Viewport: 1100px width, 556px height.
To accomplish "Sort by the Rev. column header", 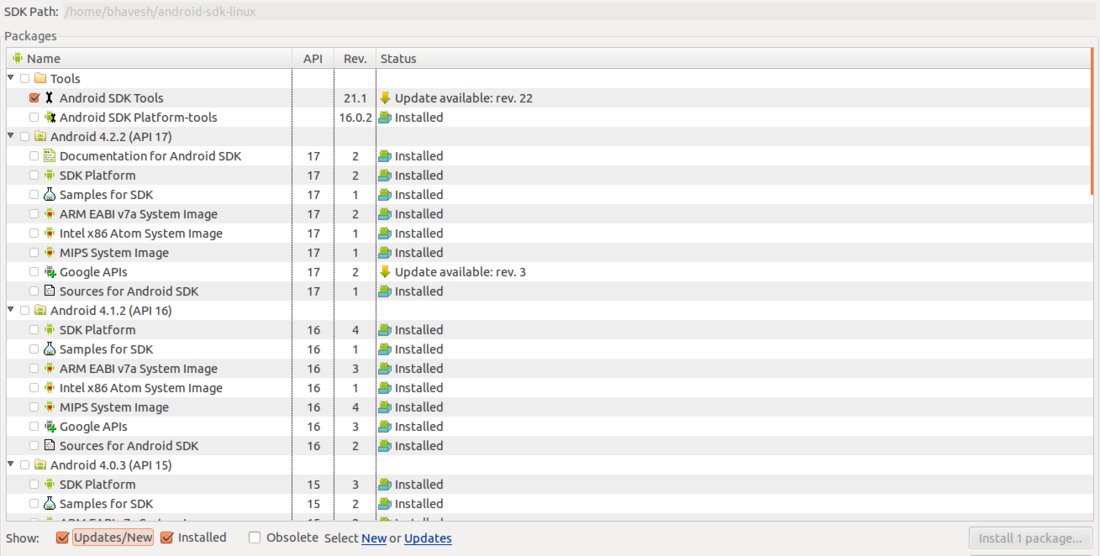I will point(355,58).
